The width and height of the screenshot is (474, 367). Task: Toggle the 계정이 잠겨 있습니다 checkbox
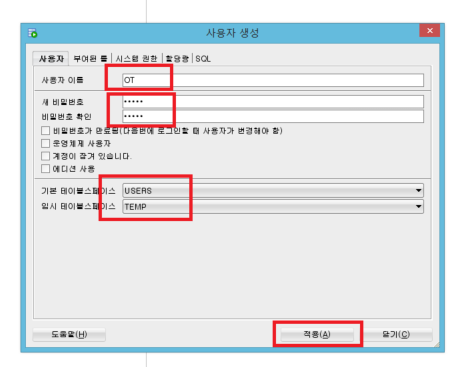45,156
